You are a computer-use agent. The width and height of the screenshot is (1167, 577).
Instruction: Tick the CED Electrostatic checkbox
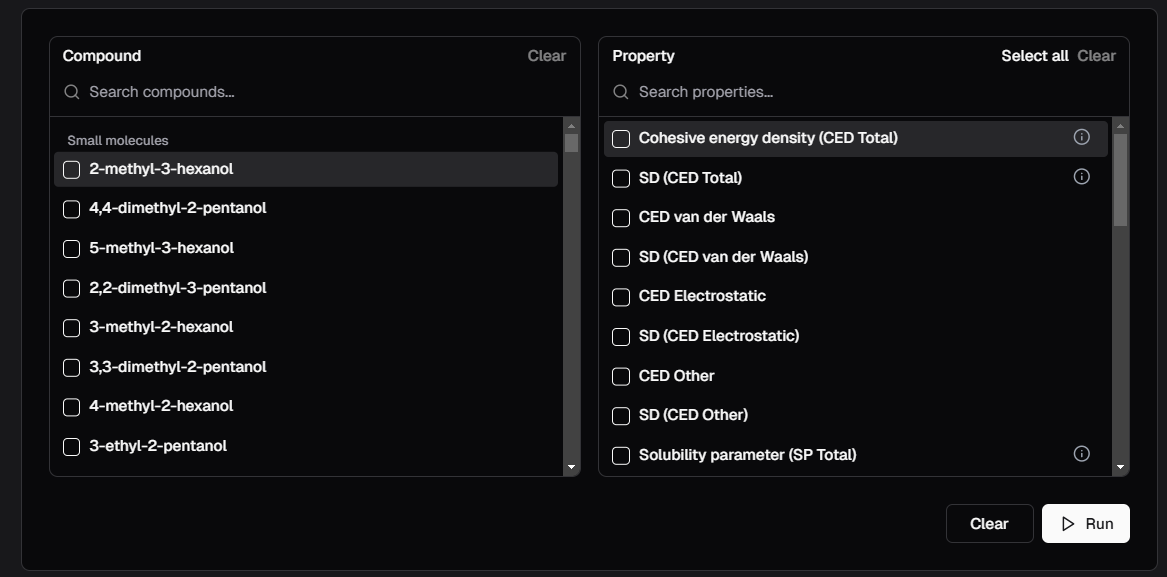pyautogui.click(x=621, y=297)
